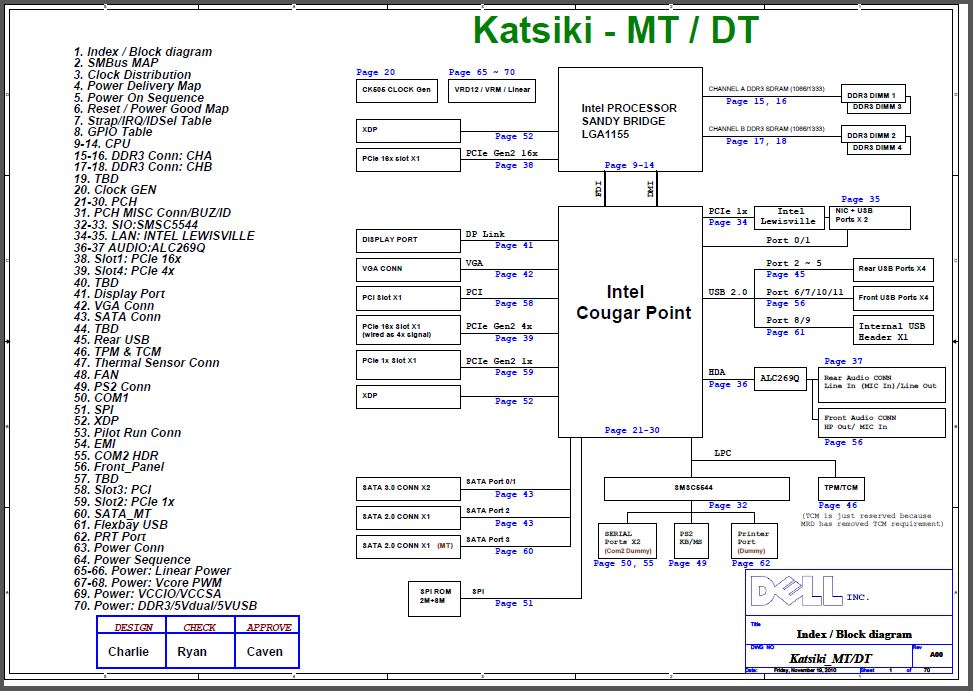Viewport: 973px width, 691px height.
Task: Click the "PCIe 1x Slot X1" block
Action: pyautogui.click(x=408, y=366)
